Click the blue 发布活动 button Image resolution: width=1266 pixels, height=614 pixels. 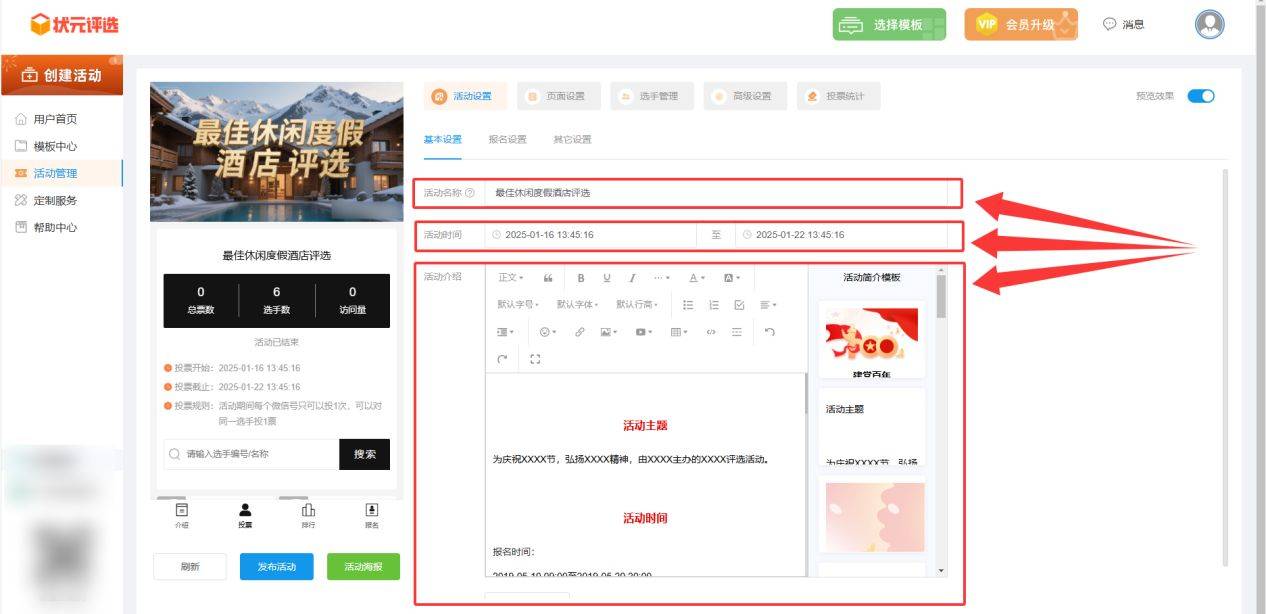(x=276, y=567)
